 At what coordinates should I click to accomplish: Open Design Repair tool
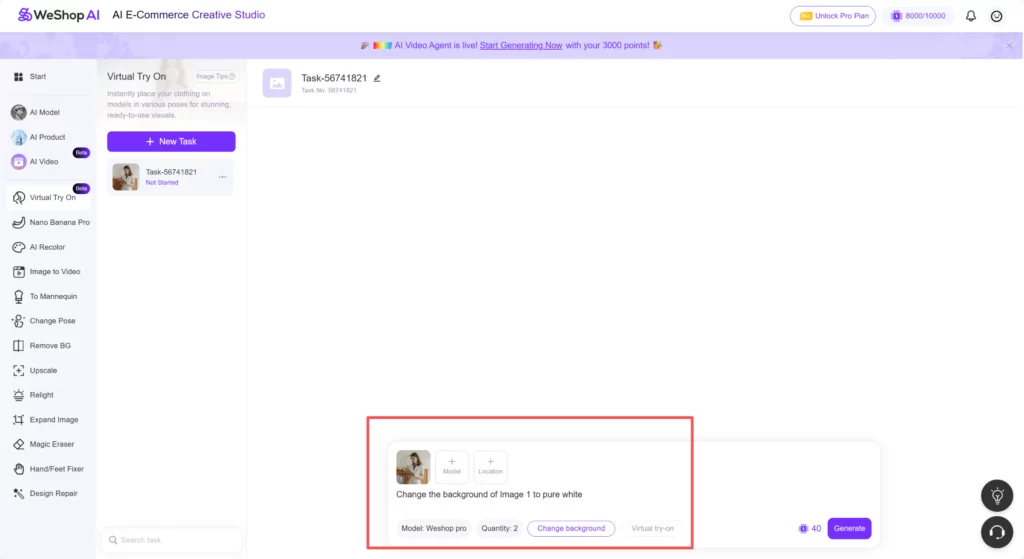(x=44, y=494)
